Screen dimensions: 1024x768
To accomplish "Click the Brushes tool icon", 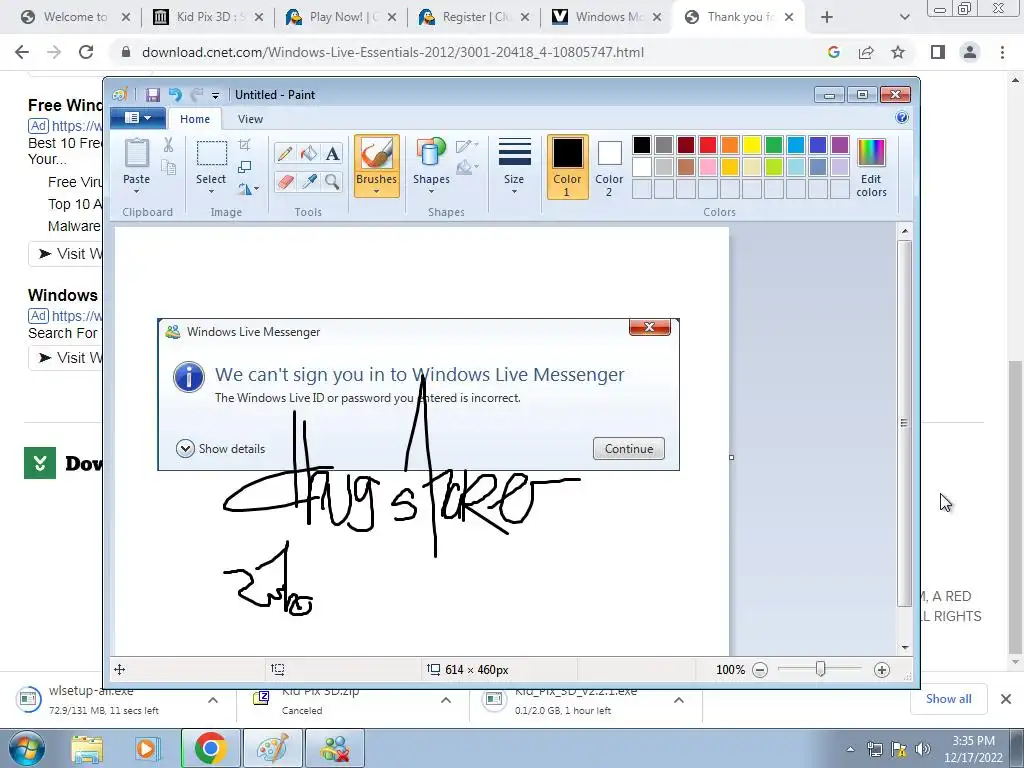I will click(x=376, y=154).
